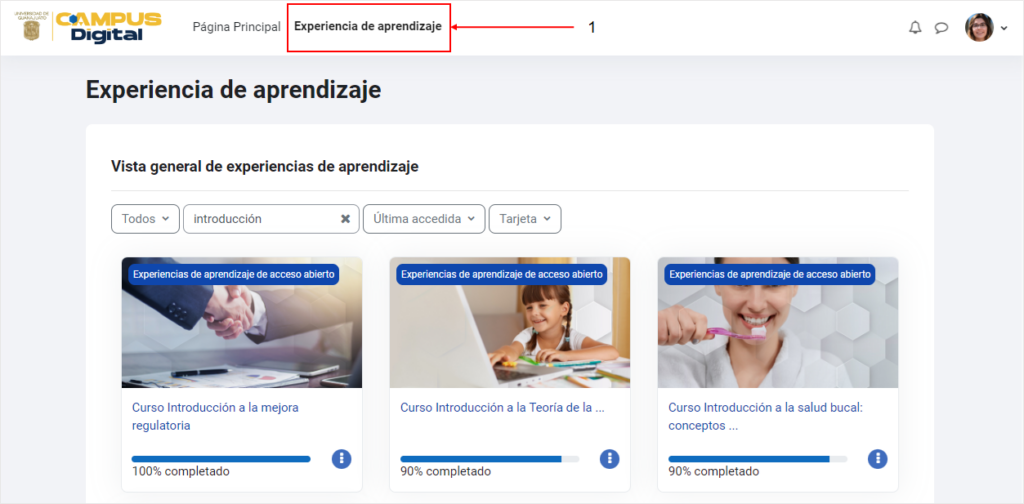Image resolution: width=1024 pixels, height=504 pixels.
Task: Click the handshake course thumbnail
Action: (242, 323)
